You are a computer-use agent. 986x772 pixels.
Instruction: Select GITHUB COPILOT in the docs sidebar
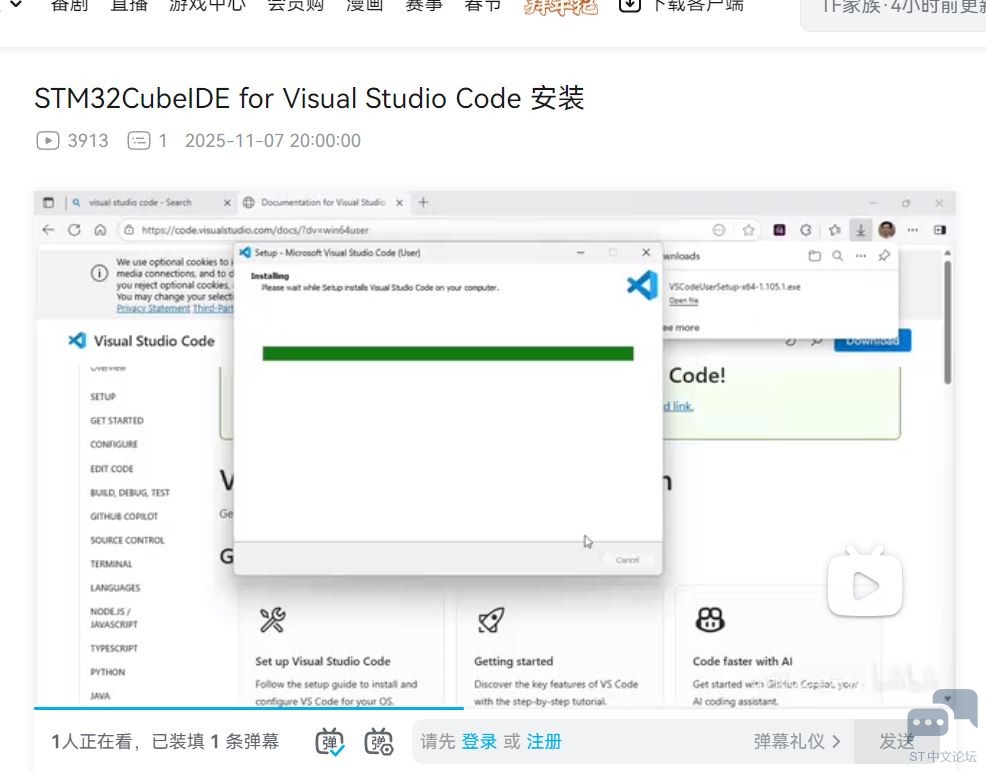[125, 517]
